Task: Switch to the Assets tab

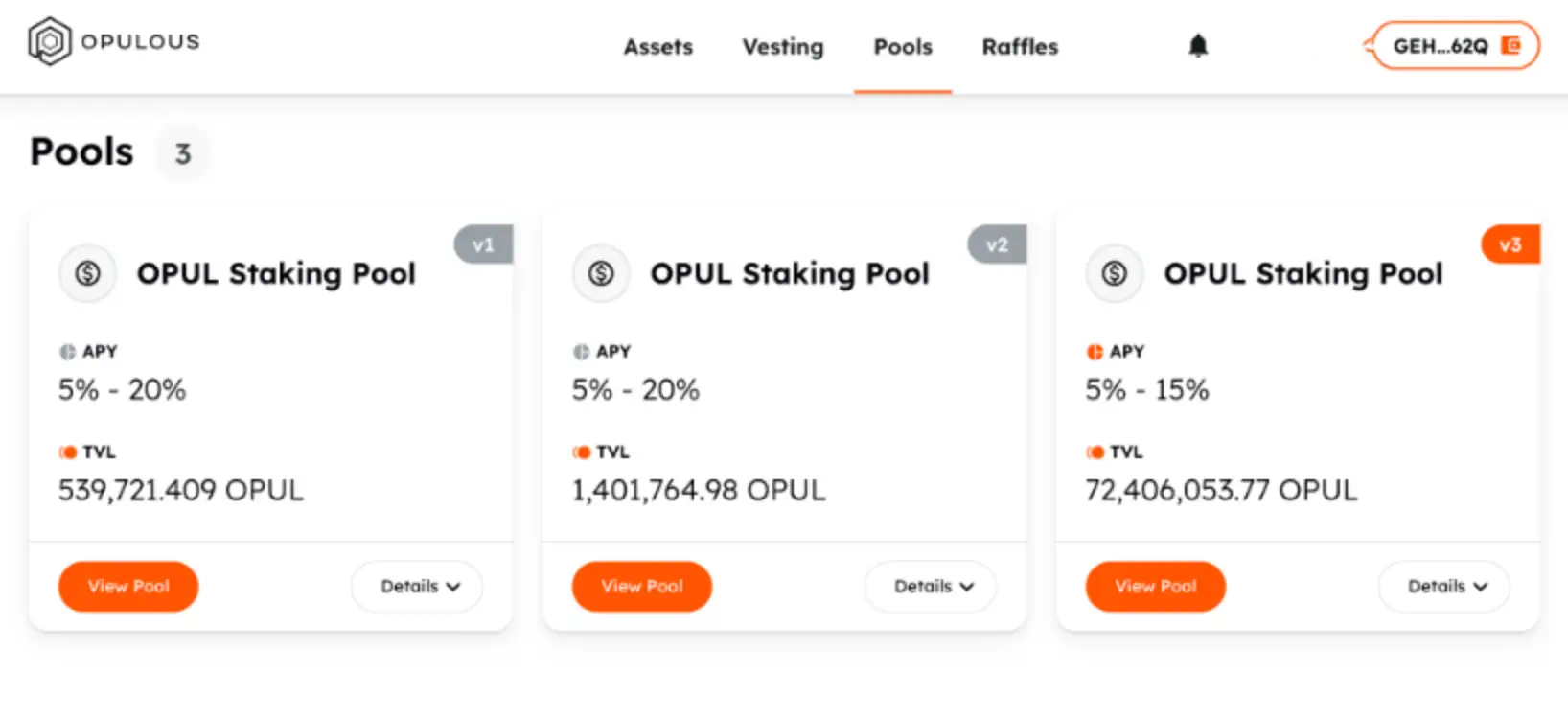Action: [x=657, y=47]
